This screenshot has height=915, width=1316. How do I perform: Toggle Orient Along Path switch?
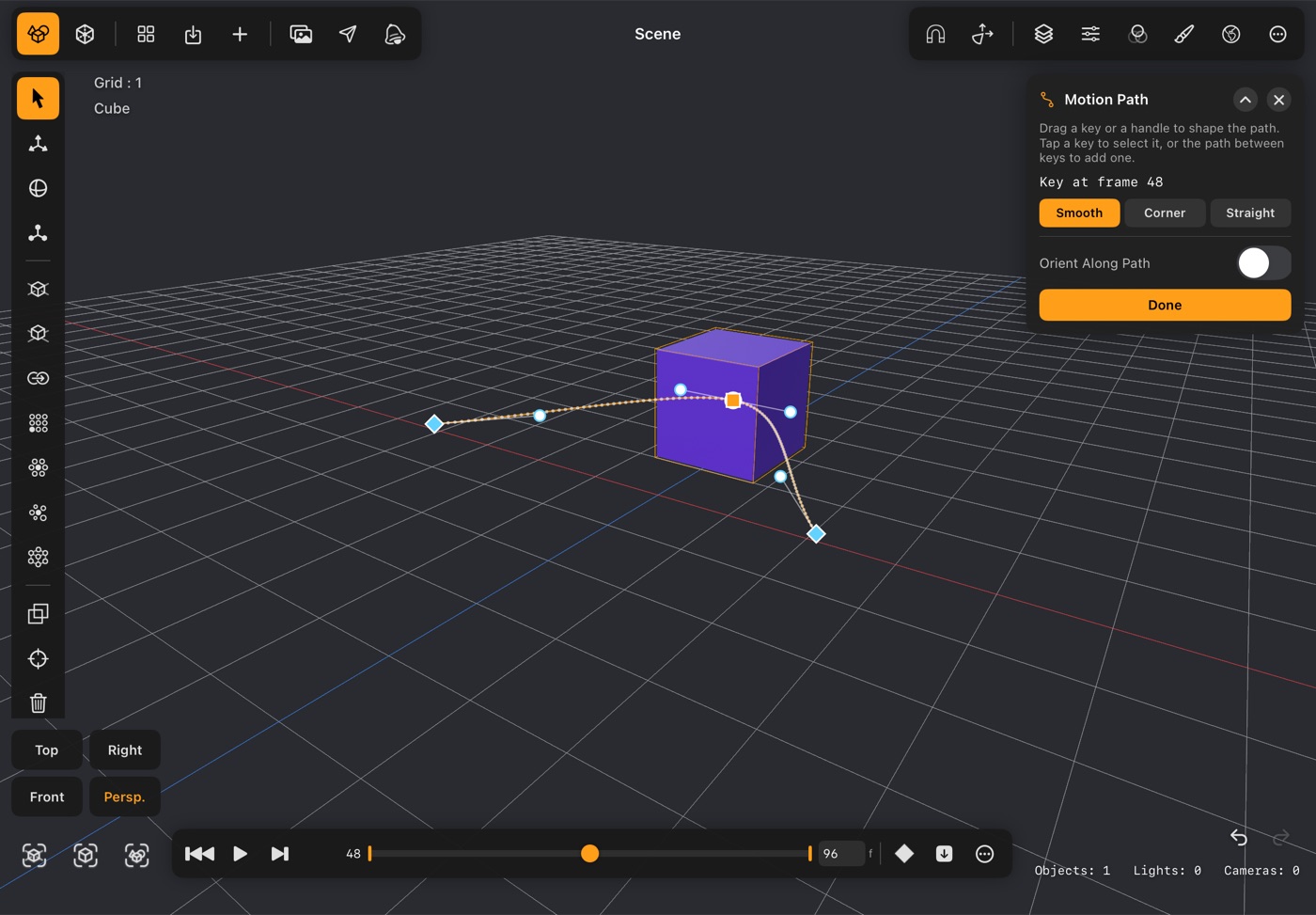pos(1263,263)
